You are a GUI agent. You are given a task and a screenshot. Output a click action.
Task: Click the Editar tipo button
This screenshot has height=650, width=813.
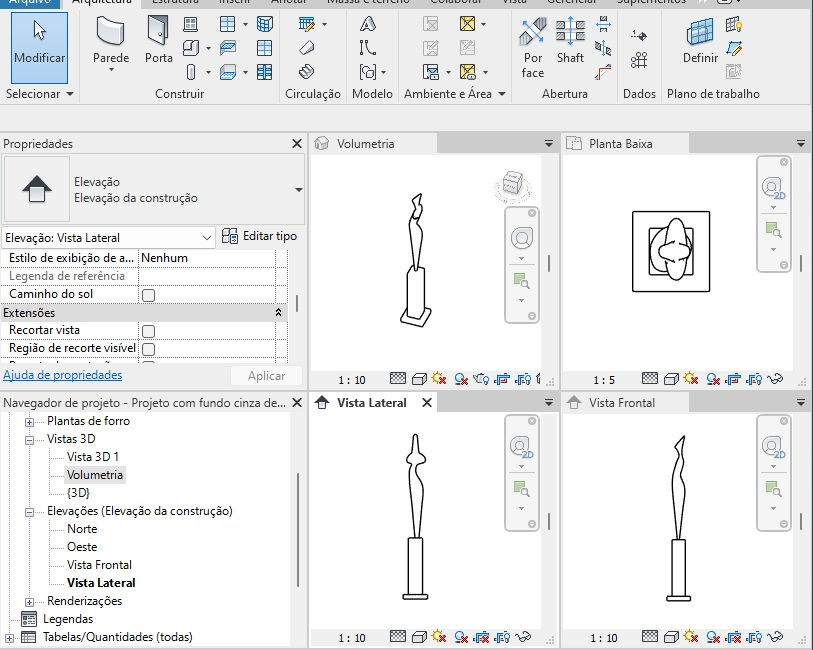click(259, 236)
